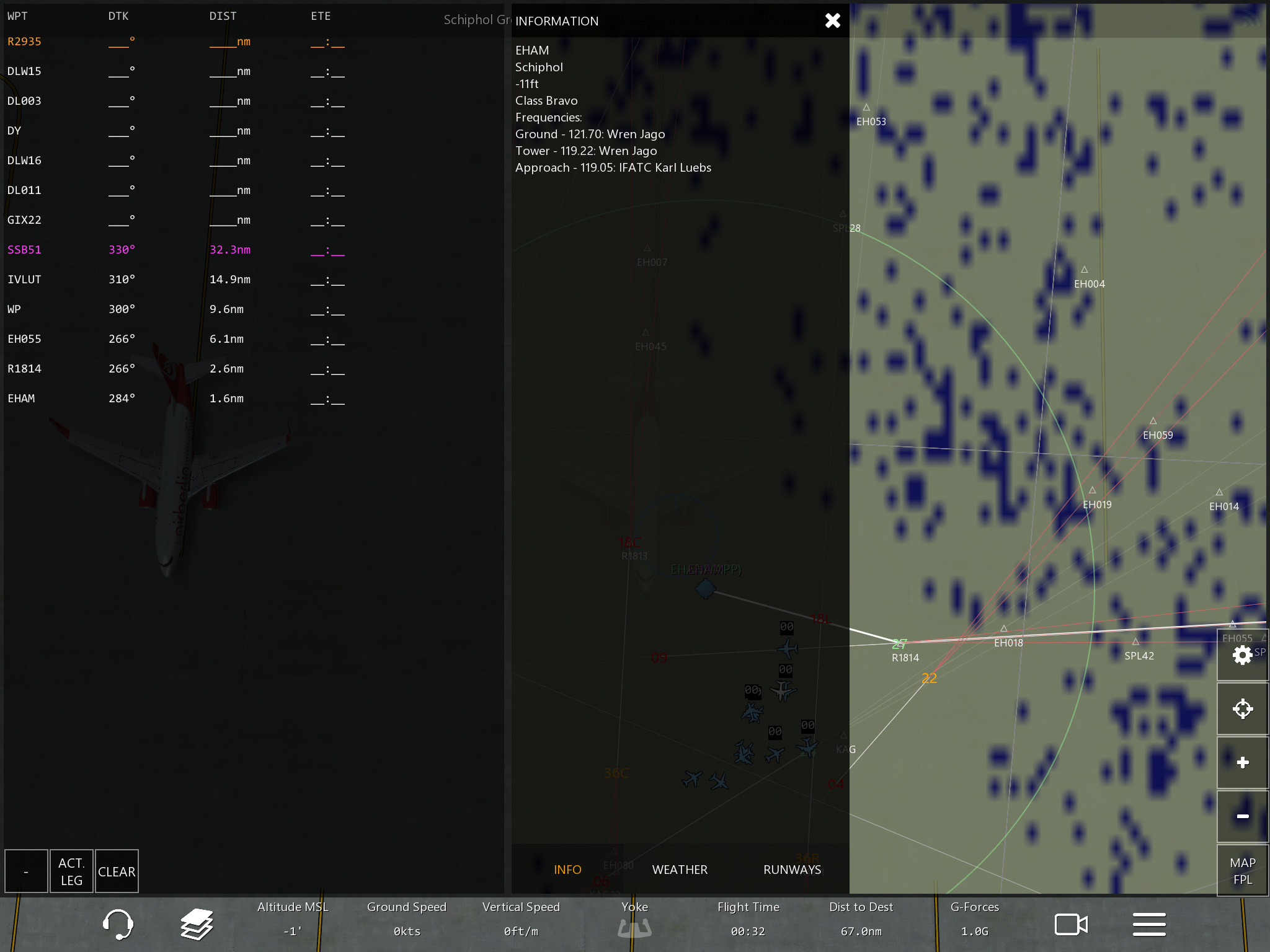Switch to the RUNWAYS tab
Image resolution: width=1270 pixels, height=952 pixels.
tap(792, 870)
